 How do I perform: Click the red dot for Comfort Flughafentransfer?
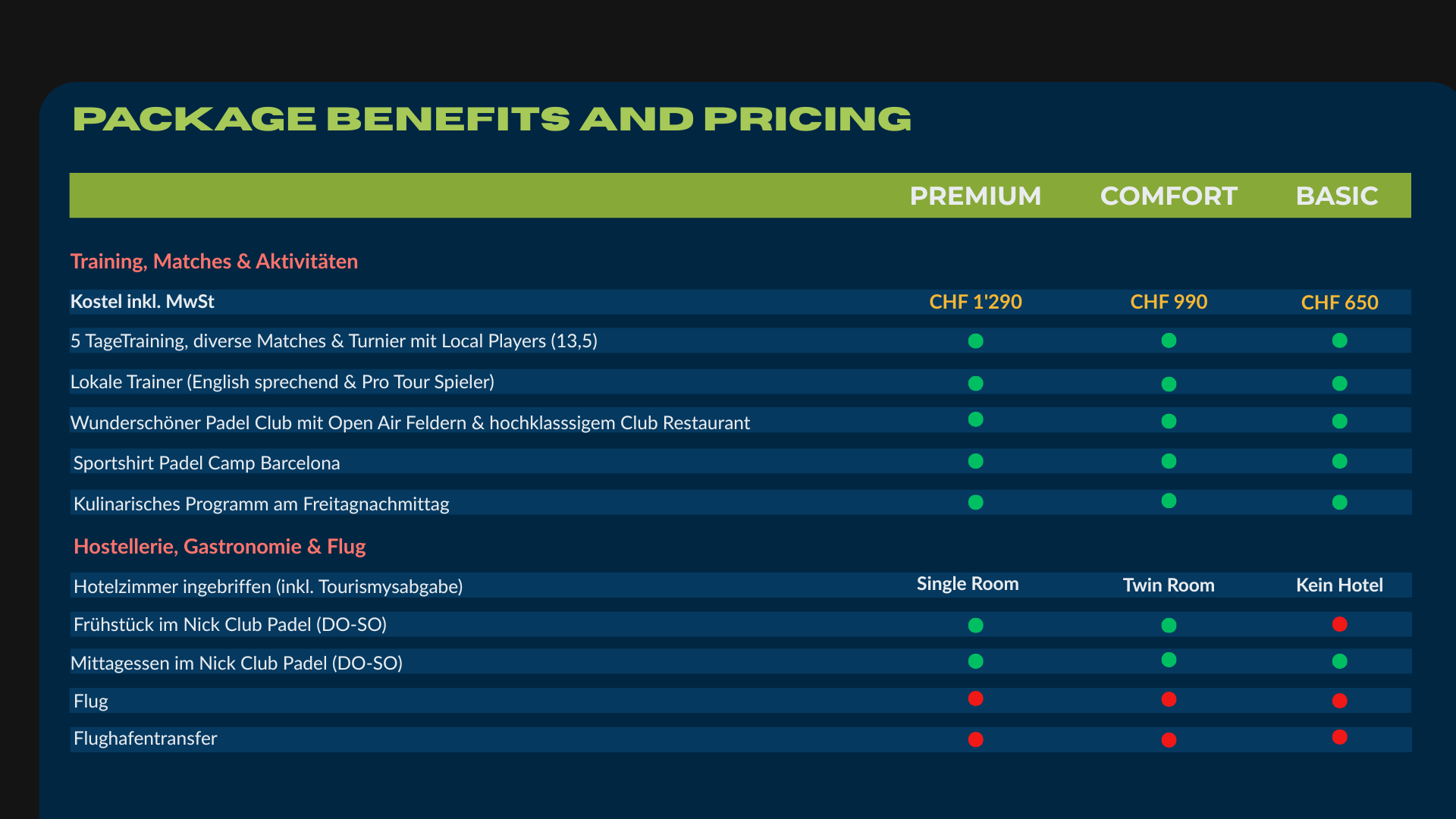click(x=1169, y=739)
